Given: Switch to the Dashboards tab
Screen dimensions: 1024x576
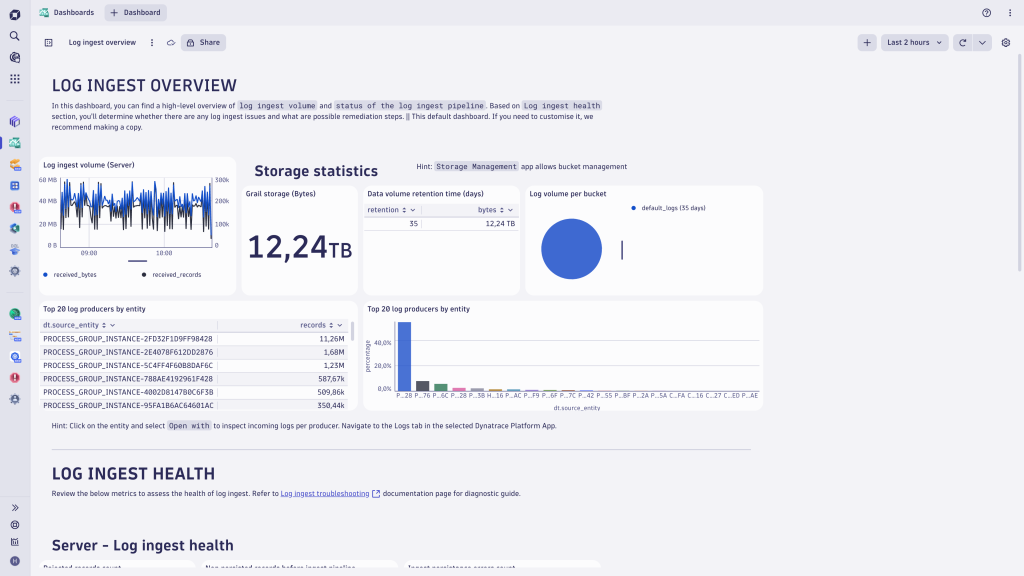Looking at the screenshot, I should (x=67, y=12).
